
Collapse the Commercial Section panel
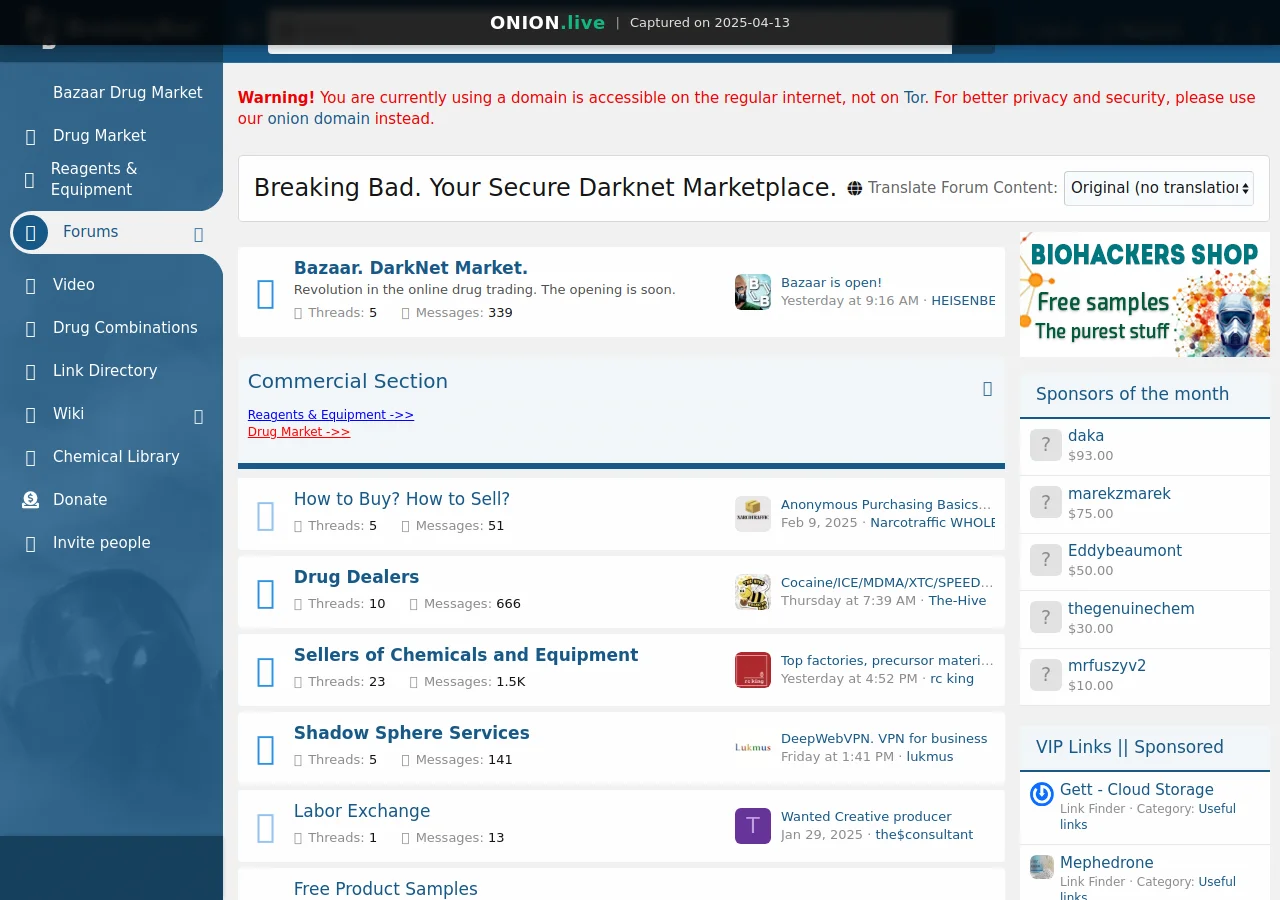coord(987,389)
